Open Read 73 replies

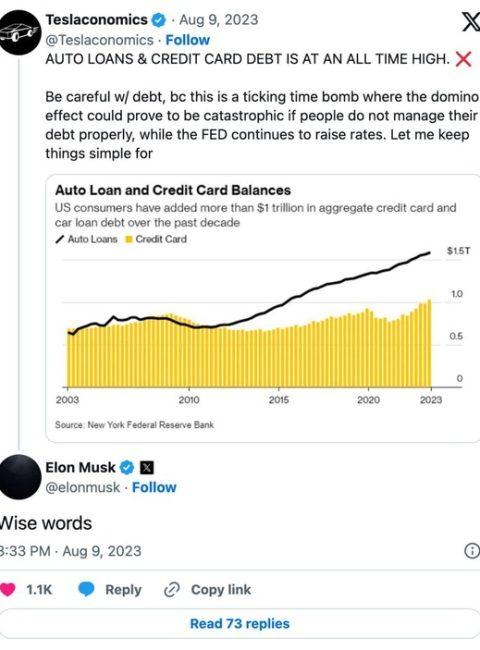(x=240, y=623)
